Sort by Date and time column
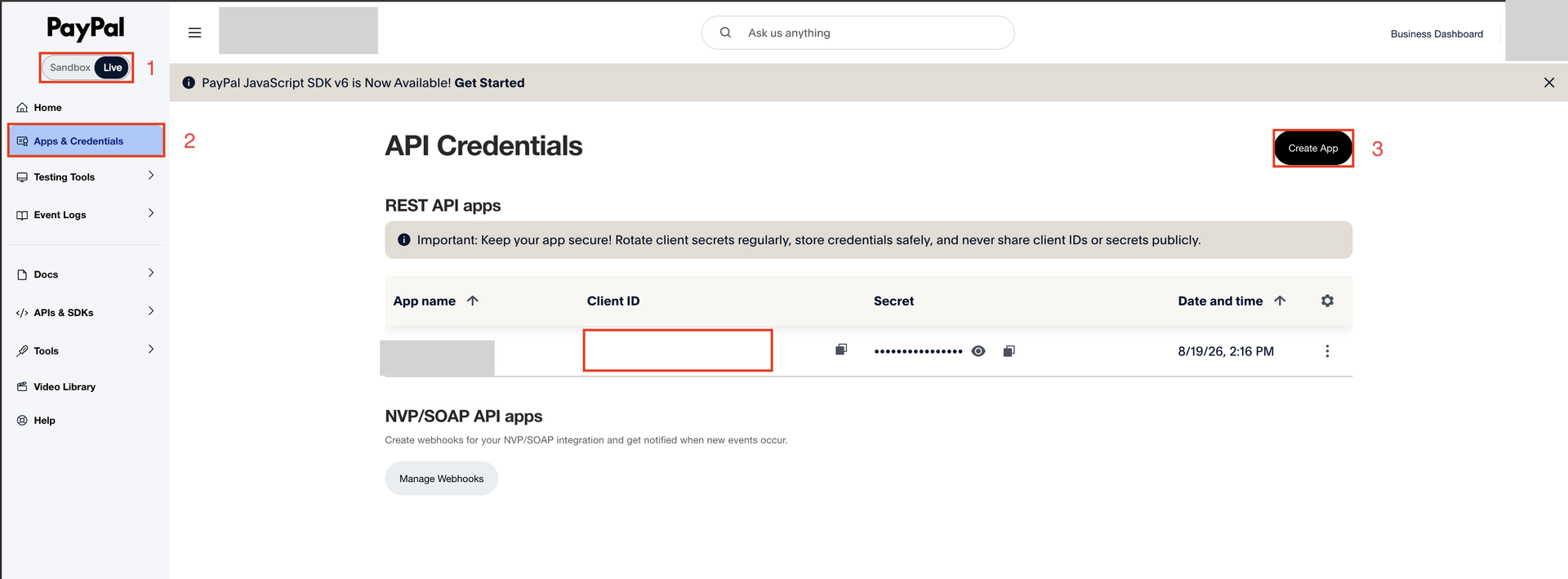Screen dimensions: 1568x579 (x=1220, y=301)
